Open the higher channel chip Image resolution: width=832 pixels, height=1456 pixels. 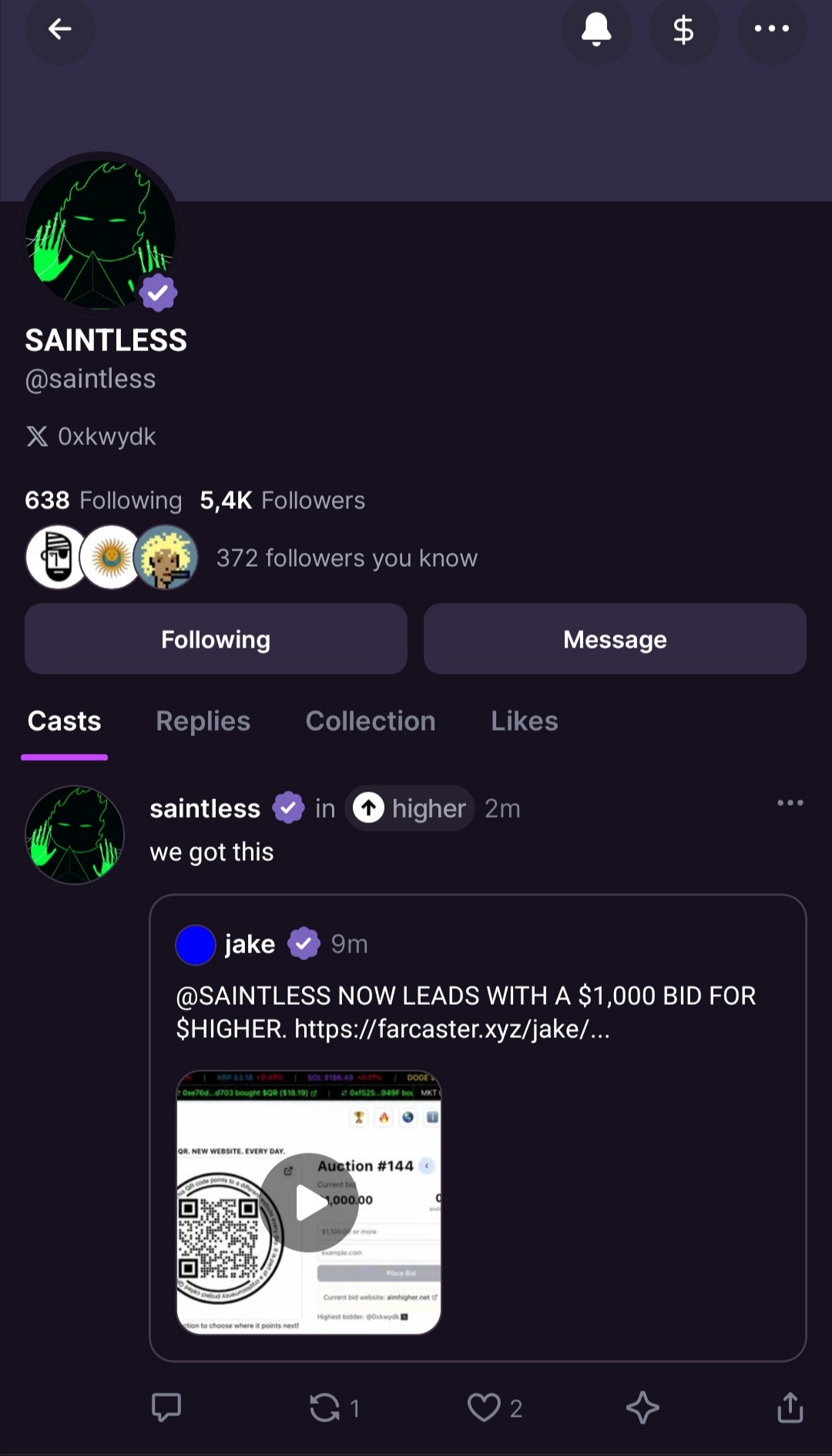(x=410, y=808)
